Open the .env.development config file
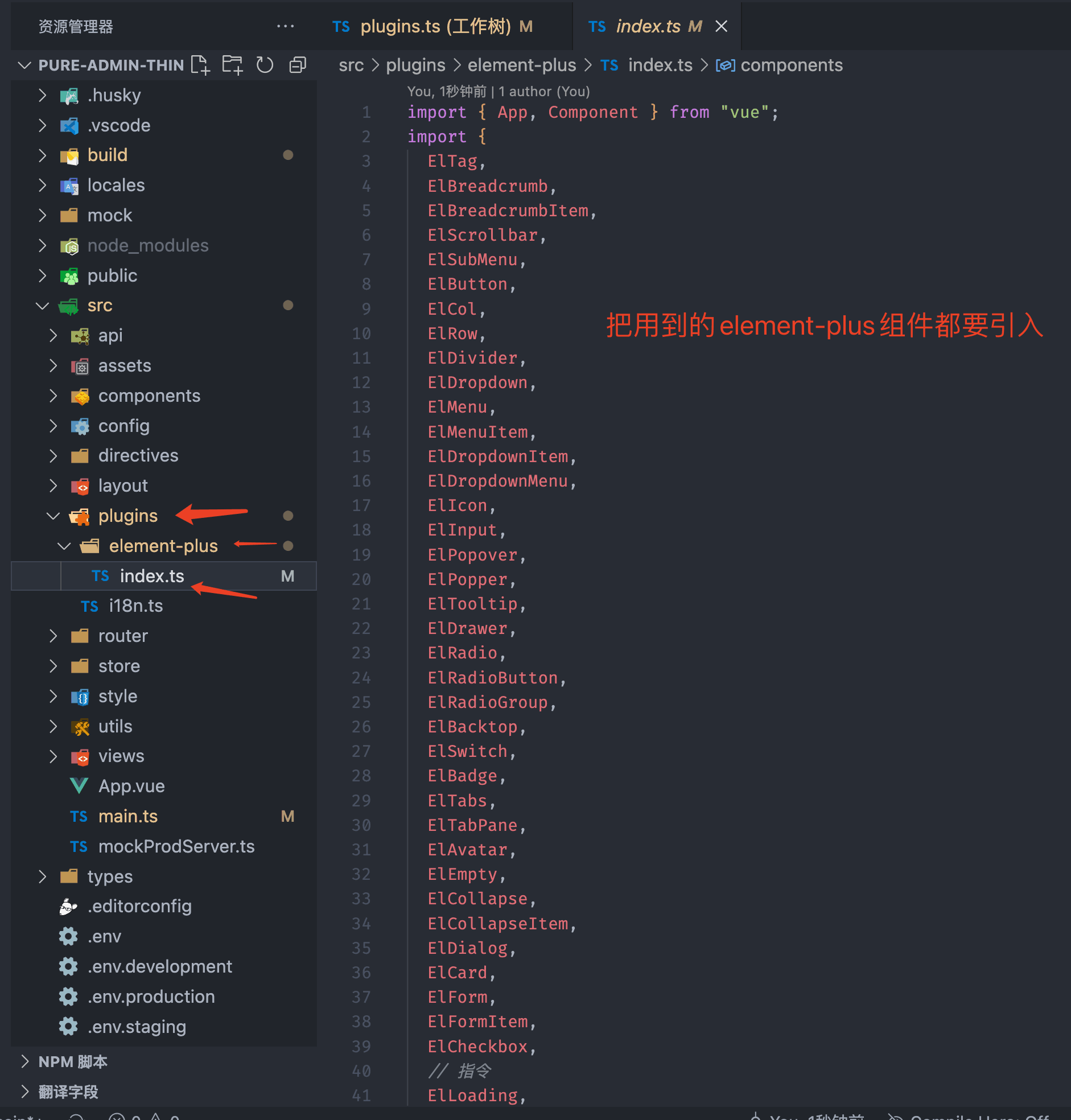The height and width of the screenshot is (1120, 1071). 159,966
